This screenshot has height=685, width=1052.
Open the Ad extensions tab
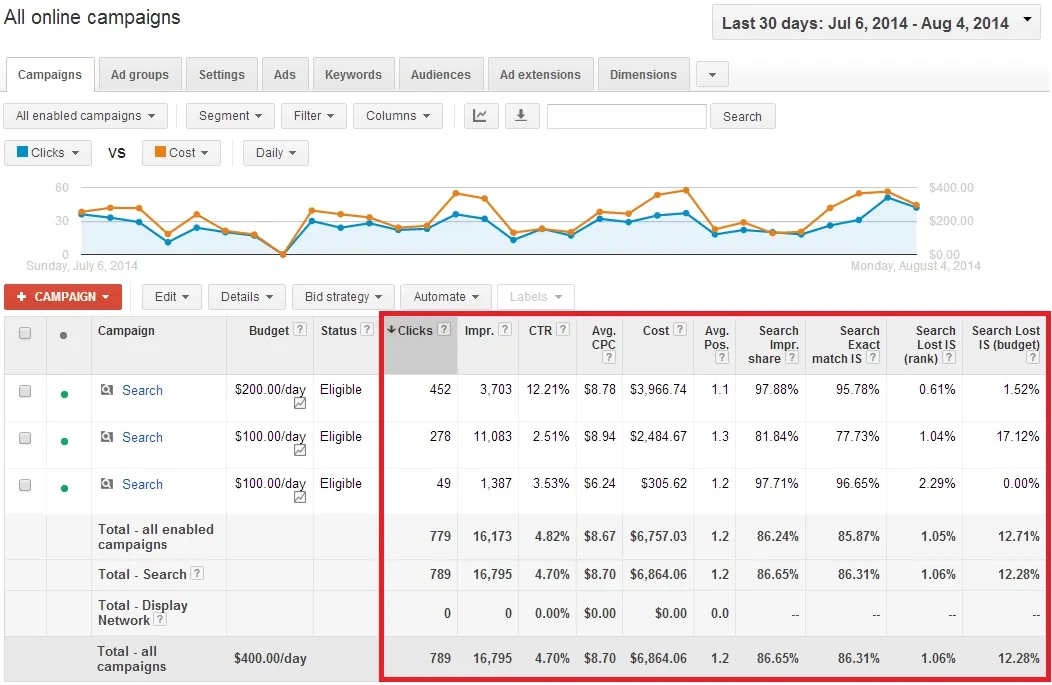click(x=540, y=75)
